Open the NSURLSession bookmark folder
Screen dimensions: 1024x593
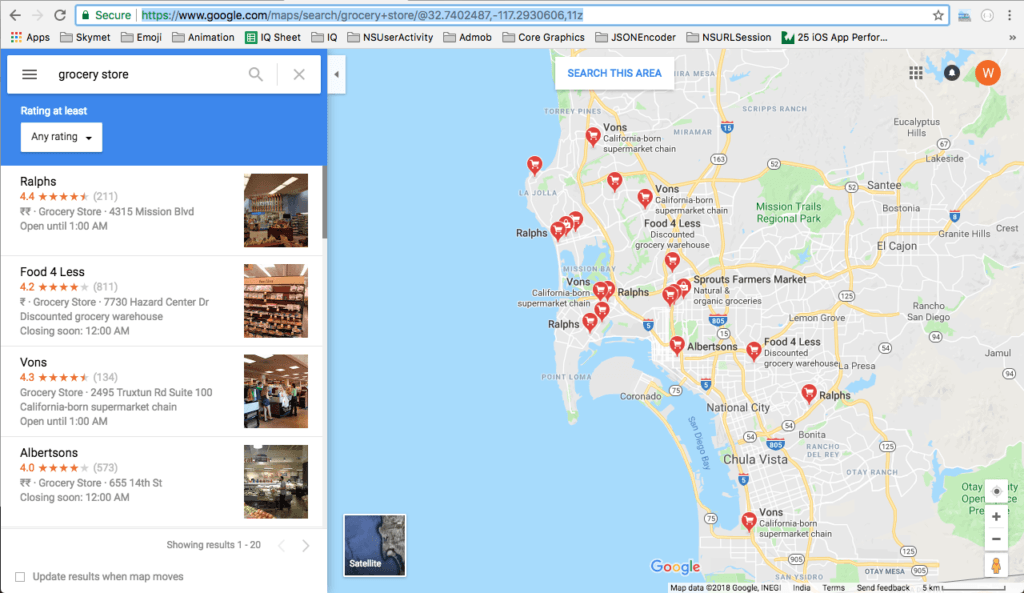pos(729,37)
